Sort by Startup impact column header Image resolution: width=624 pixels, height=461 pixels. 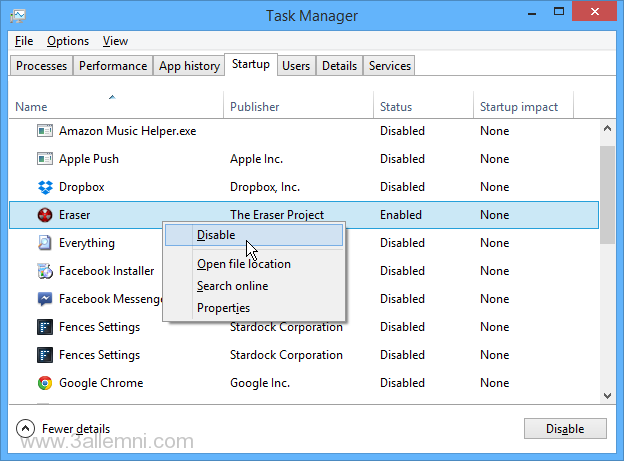(518, 107)
